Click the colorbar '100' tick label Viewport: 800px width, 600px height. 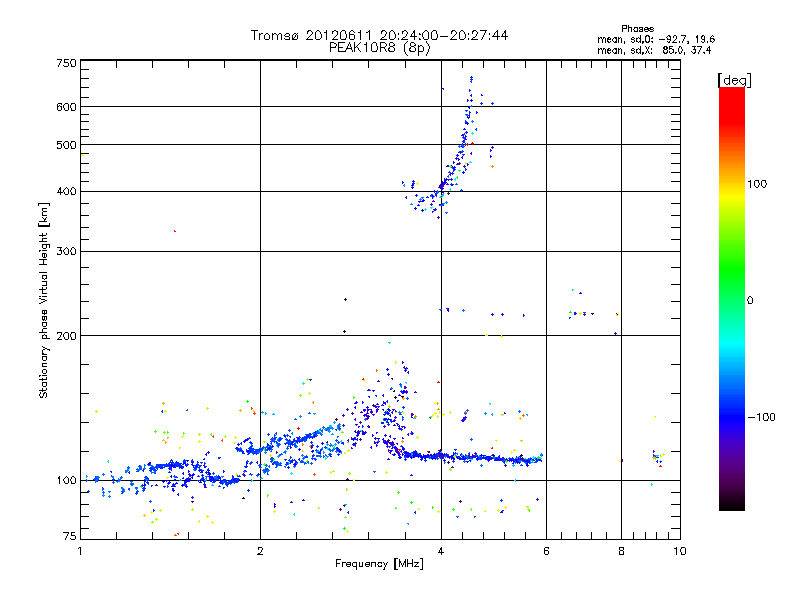(x=757, y=184)
